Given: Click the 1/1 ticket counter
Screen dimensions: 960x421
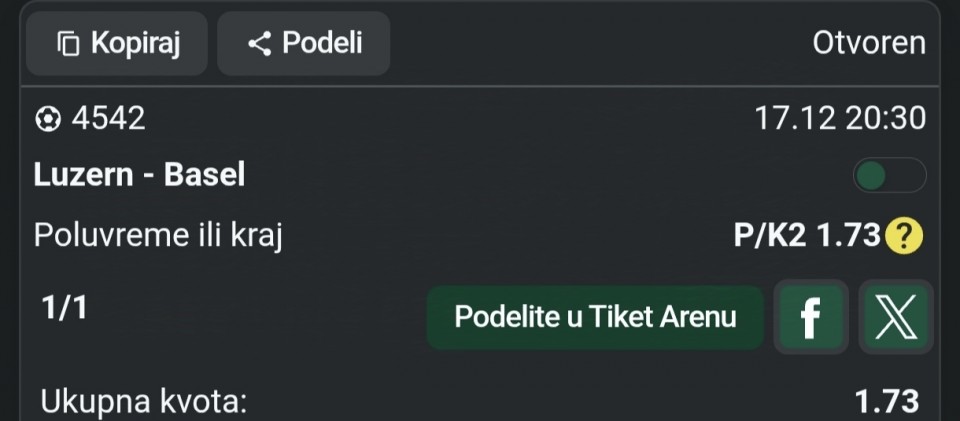Looking at the screenshot, I should point(65,308).
